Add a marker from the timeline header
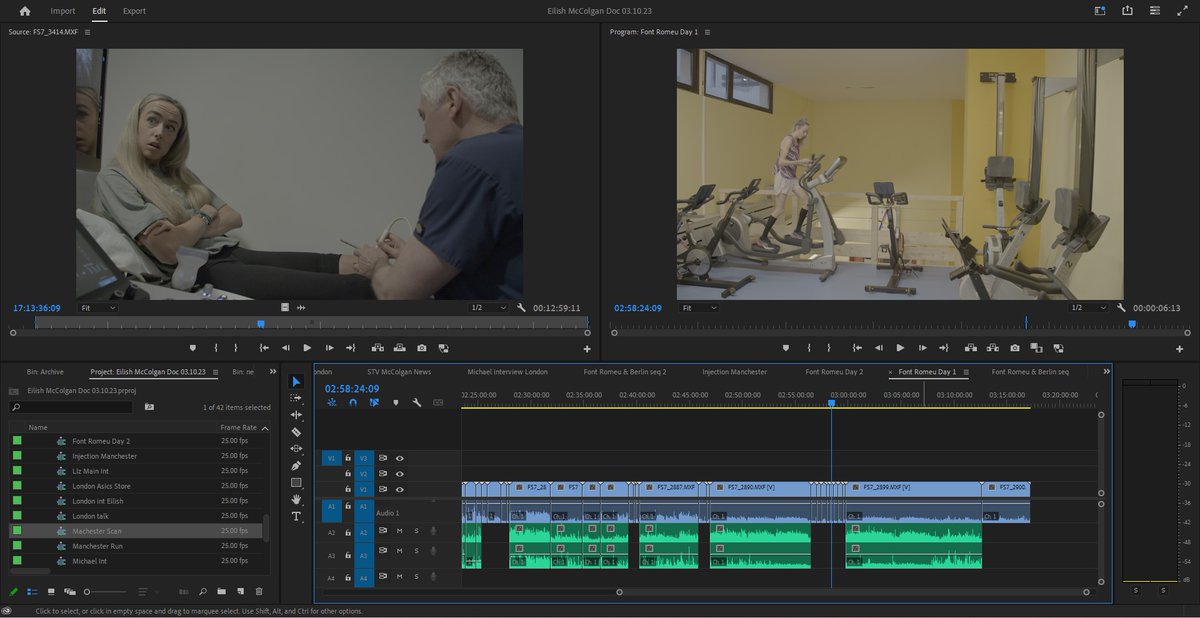Image resolution: width=1200 pixels, height=618 pixels. 395,402
